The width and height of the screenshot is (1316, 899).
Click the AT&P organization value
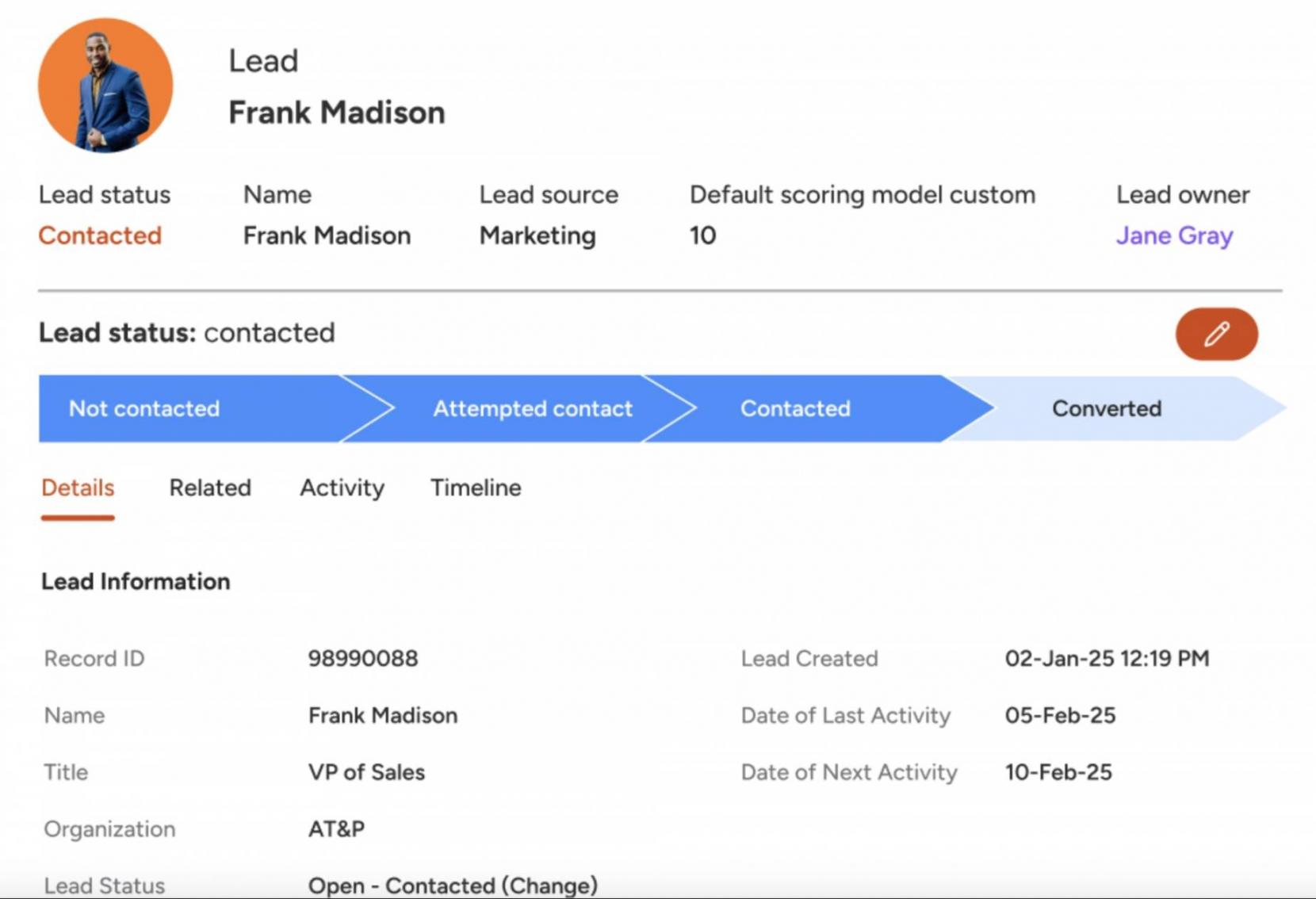(336, 829)
